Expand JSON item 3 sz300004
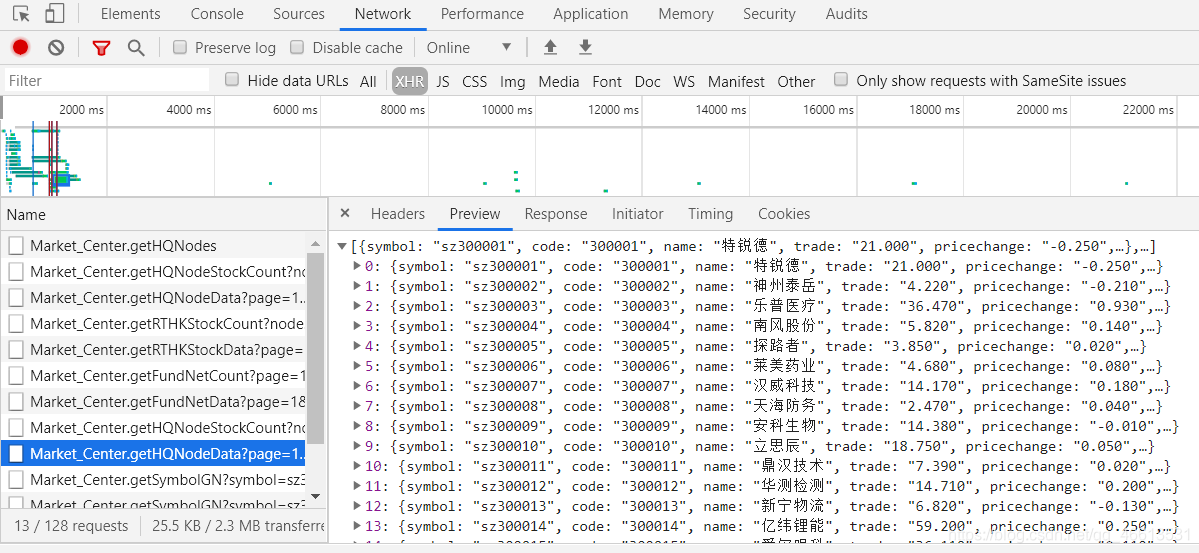 click(357, 326)
